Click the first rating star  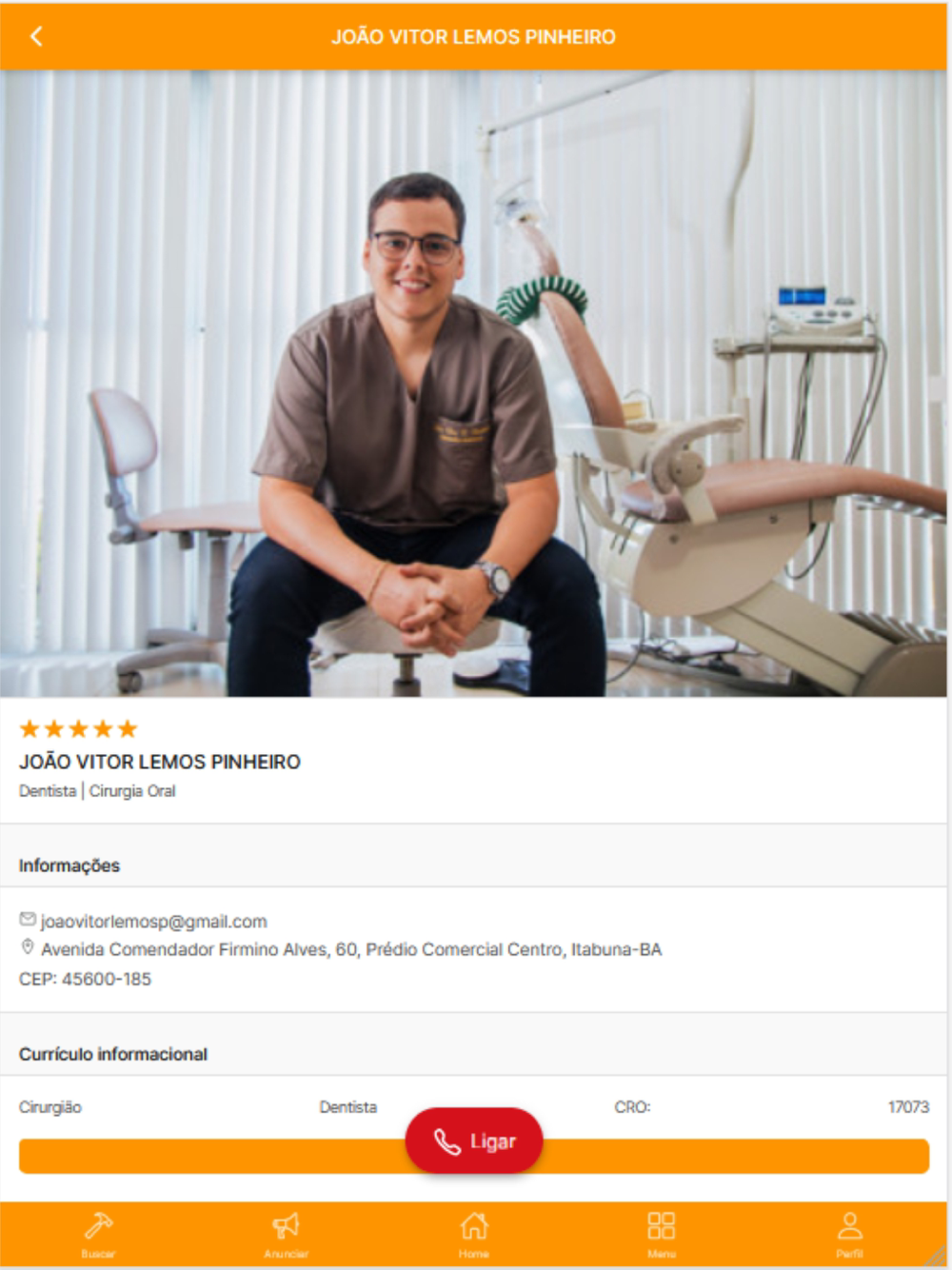(x=30, y=729)
